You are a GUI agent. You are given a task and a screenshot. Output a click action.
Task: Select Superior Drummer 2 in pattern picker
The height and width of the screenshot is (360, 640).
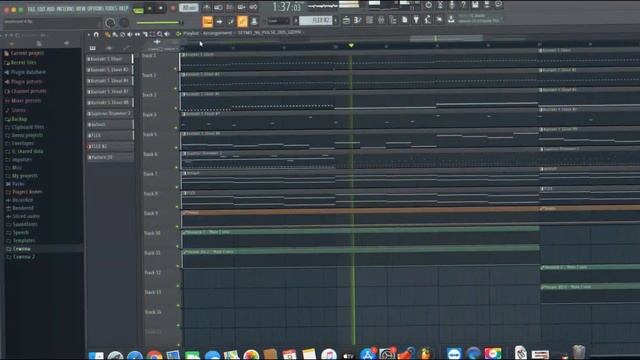pyautogui.click(x=110, y=113)
